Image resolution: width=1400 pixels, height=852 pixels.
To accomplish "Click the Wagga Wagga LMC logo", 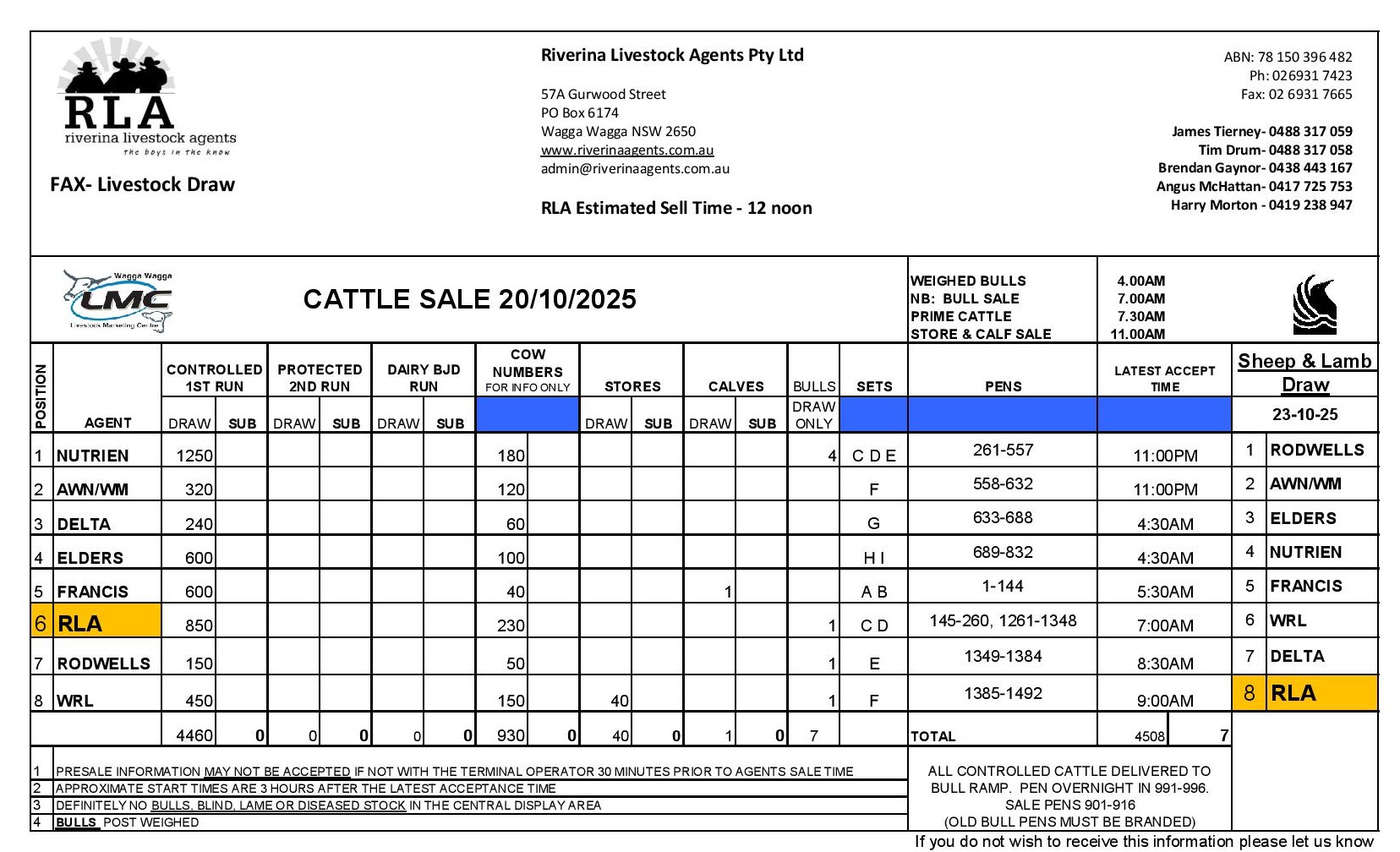I will [x=118, y=301].
